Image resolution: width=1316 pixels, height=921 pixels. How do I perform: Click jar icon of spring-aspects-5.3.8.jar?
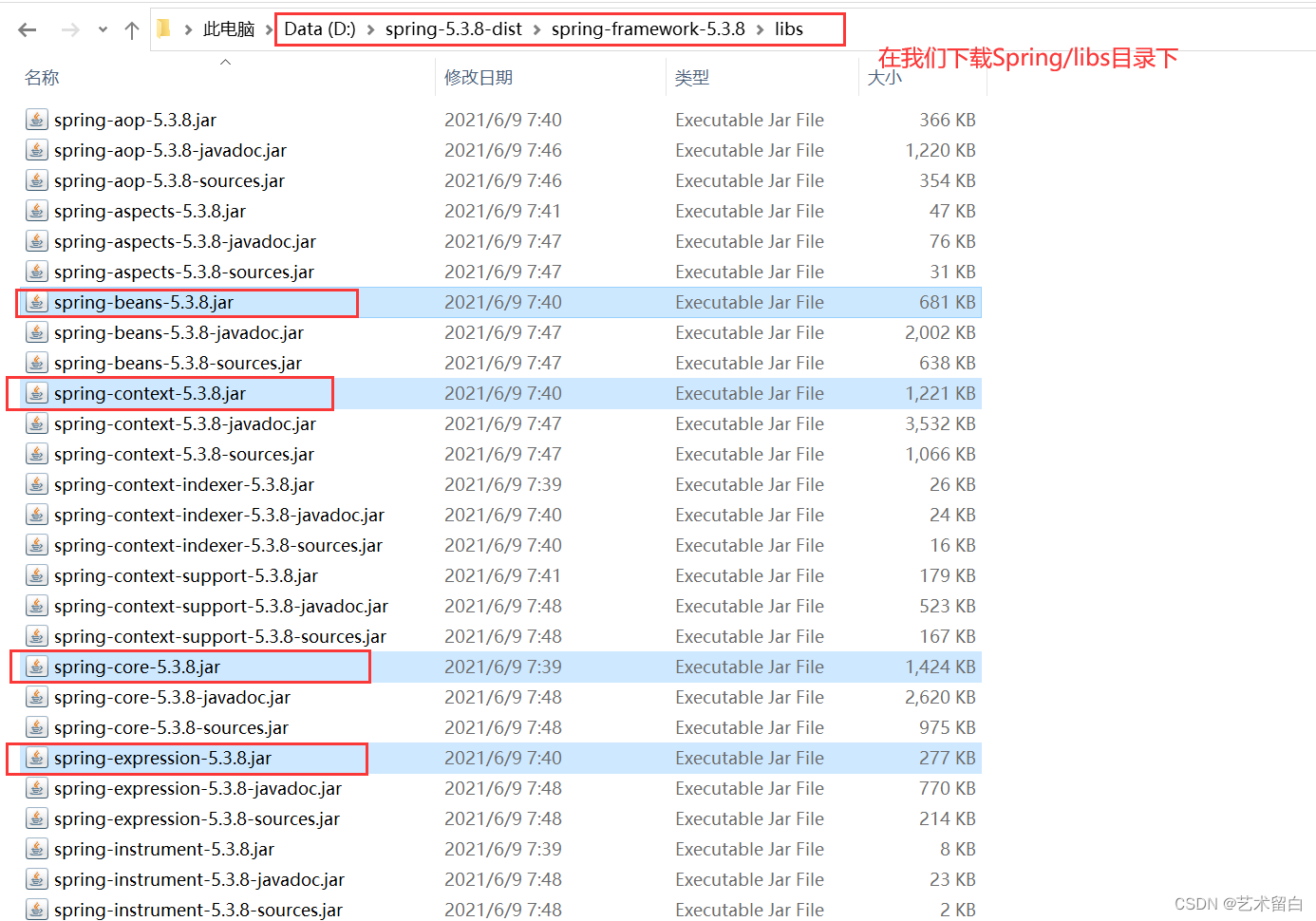36,211
